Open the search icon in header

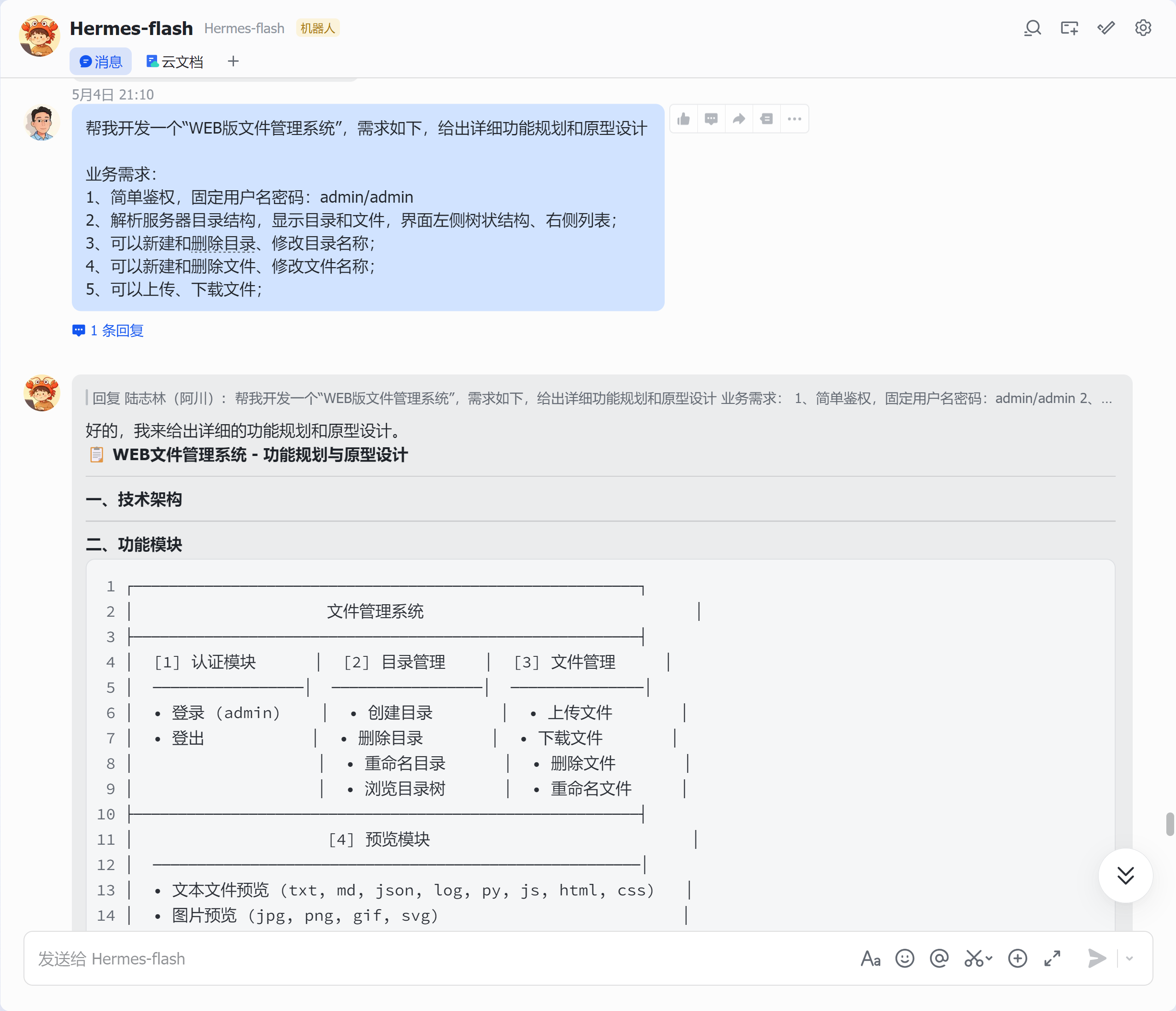coord(1032,28)
